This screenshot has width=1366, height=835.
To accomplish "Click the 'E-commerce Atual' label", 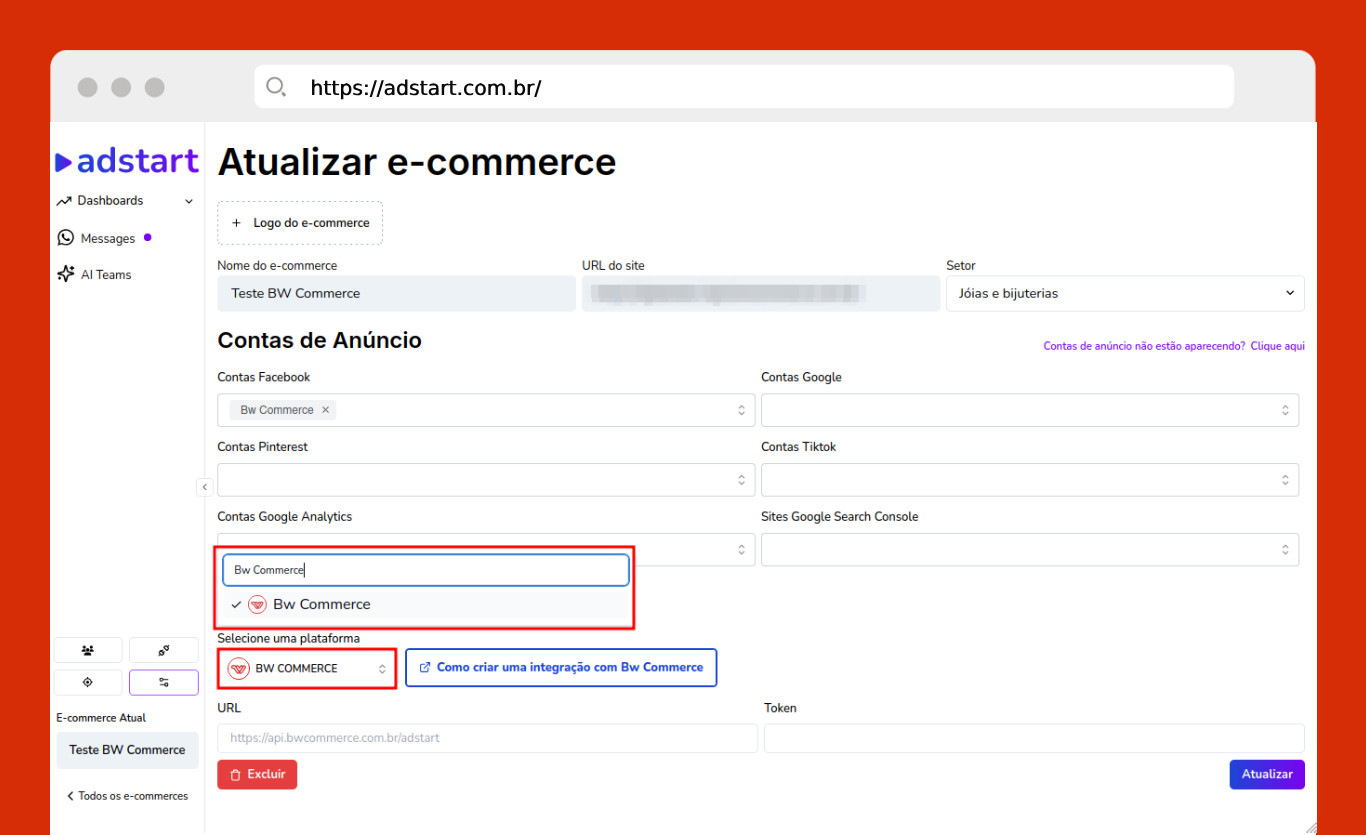I will click(101, 718).
